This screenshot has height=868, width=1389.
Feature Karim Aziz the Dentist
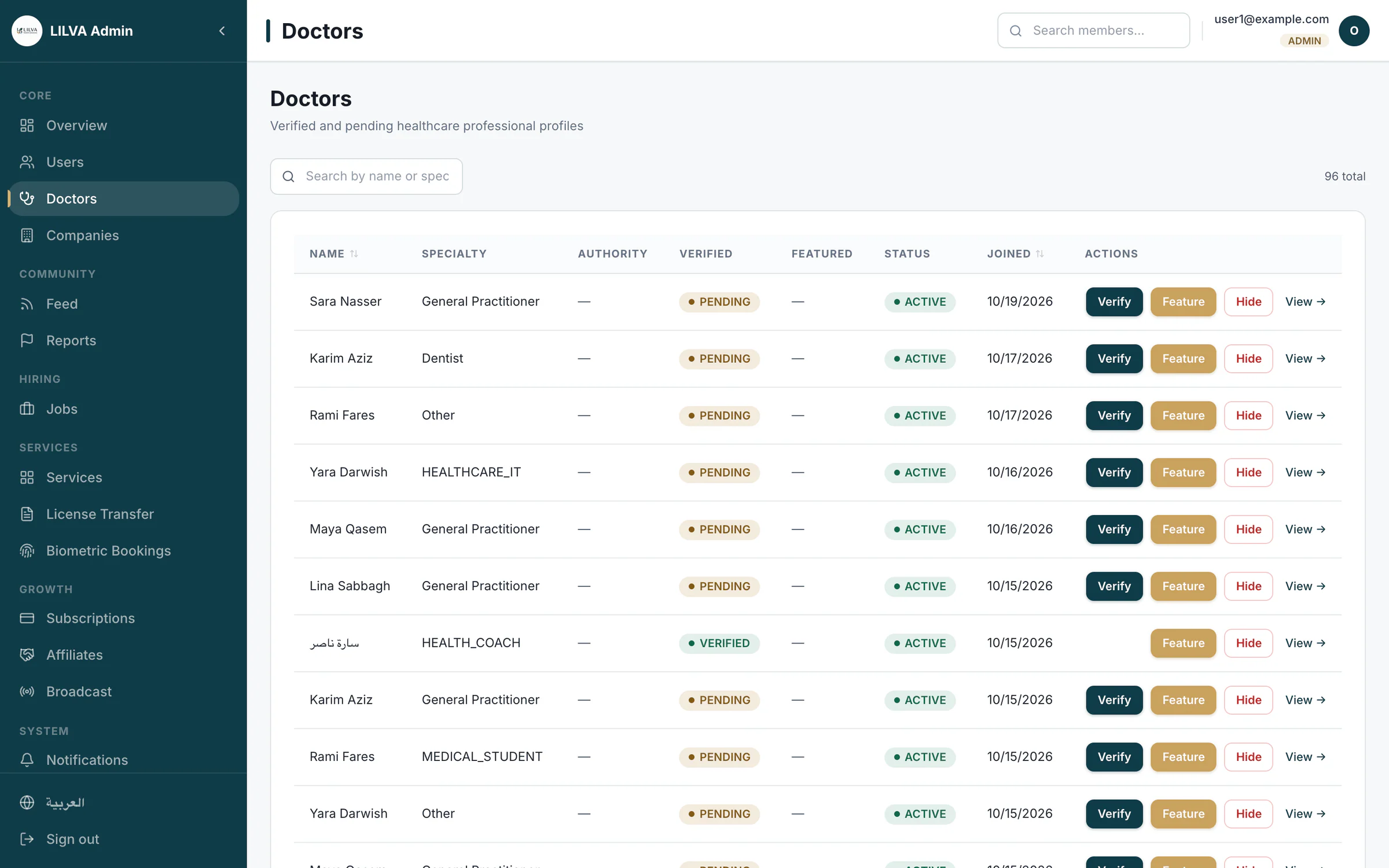click(x=1183, y=359)
